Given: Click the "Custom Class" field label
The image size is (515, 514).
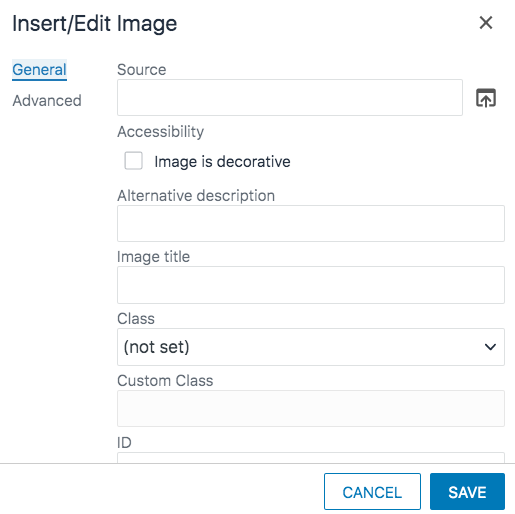Looking at the screenshot, I should click(x=165, y=381).
